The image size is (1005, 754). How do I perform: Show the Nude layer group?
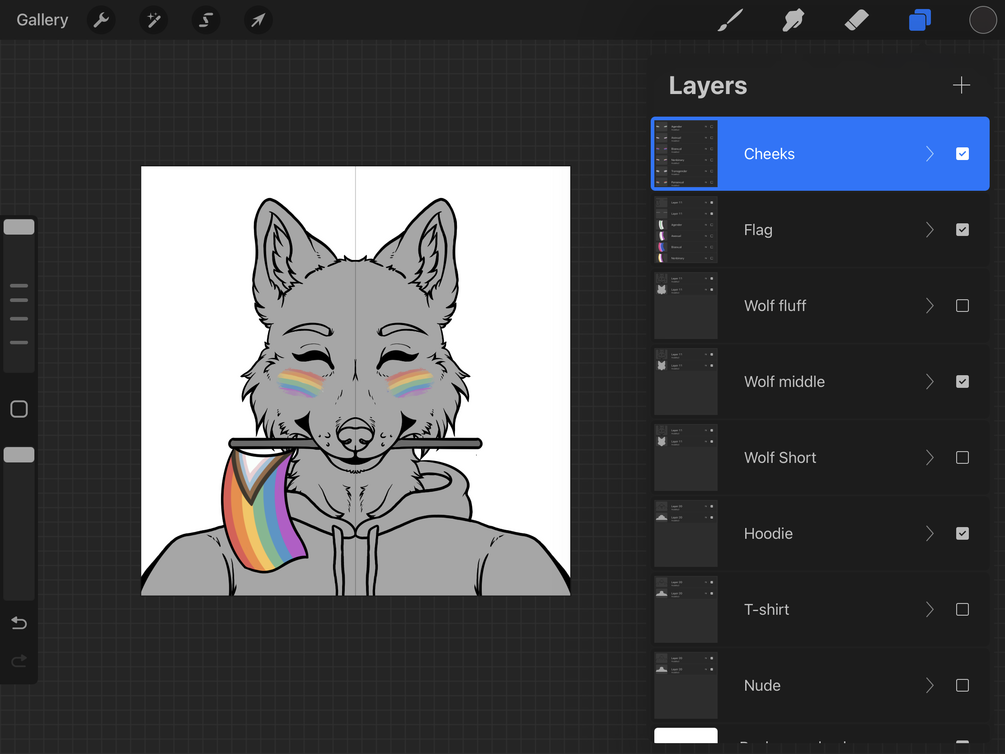click(962, 685)
